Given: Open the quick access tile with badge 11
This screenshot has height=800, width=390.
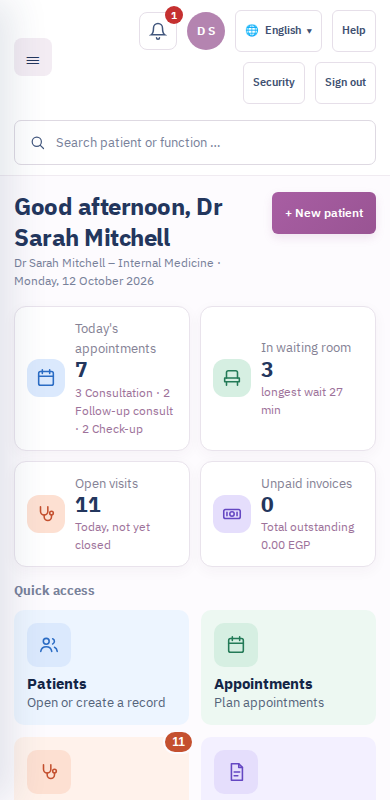Looking at the screenshot, I should point(102,768).
